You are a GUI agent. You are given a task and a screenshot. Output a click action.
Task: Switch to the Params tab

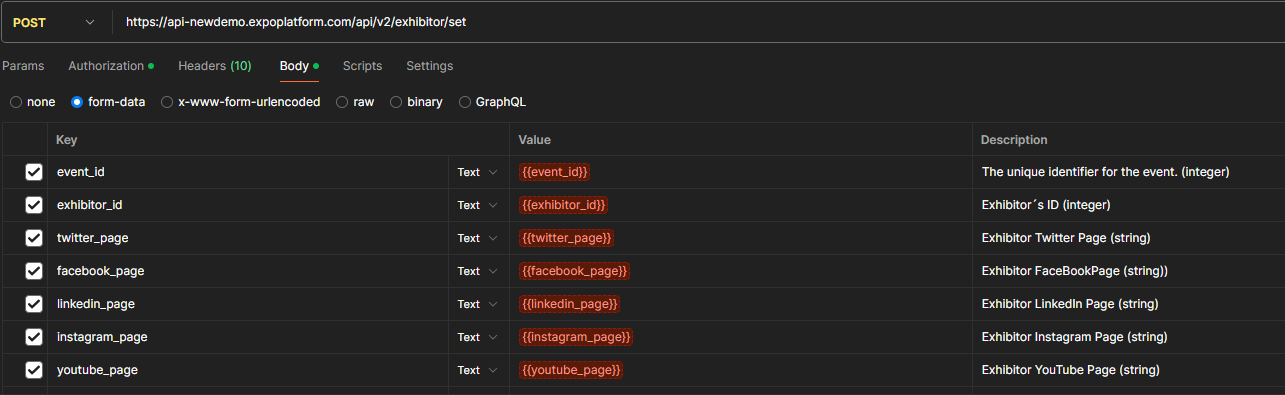tap(22, 66)
